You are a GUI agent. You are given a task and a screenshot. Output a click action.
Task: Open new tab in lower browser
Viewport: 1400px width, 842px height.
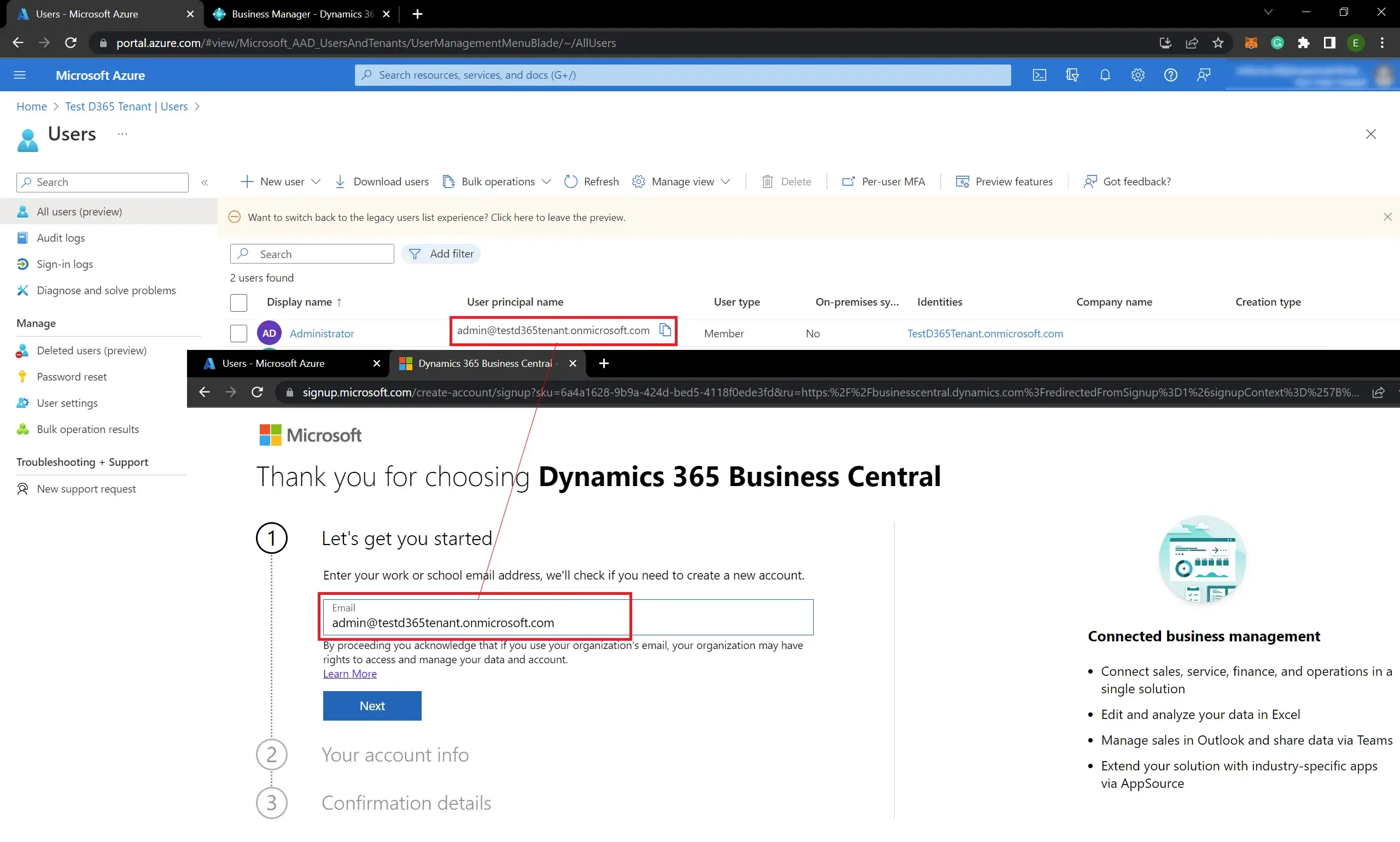pyautogui.click(x=604, y=363)
